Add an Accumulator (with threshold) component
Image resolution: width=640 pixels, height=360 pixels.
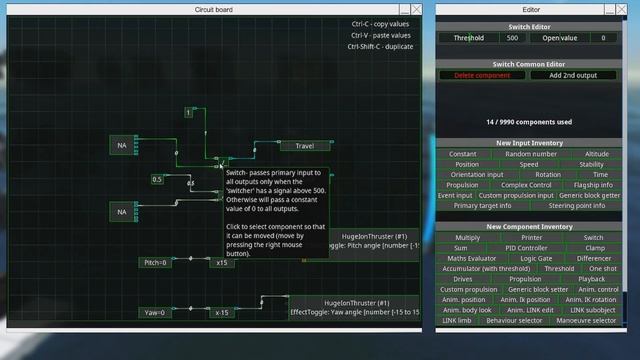click(x=486, y=269)
